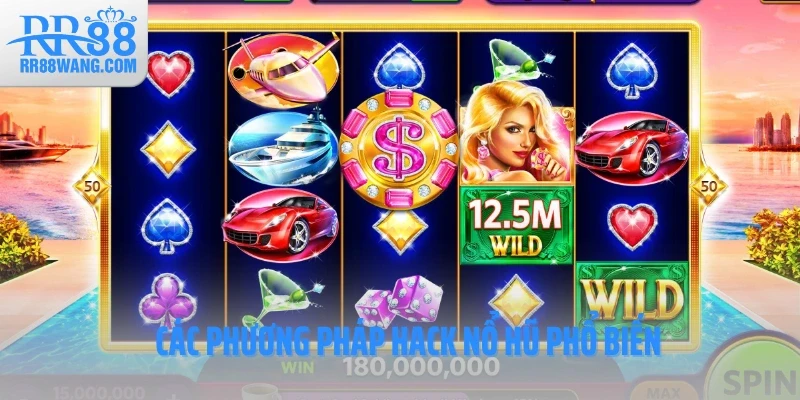800x400 pixels.
Task: Click the blue spade in fifth reel
Action: click(632, 70)
